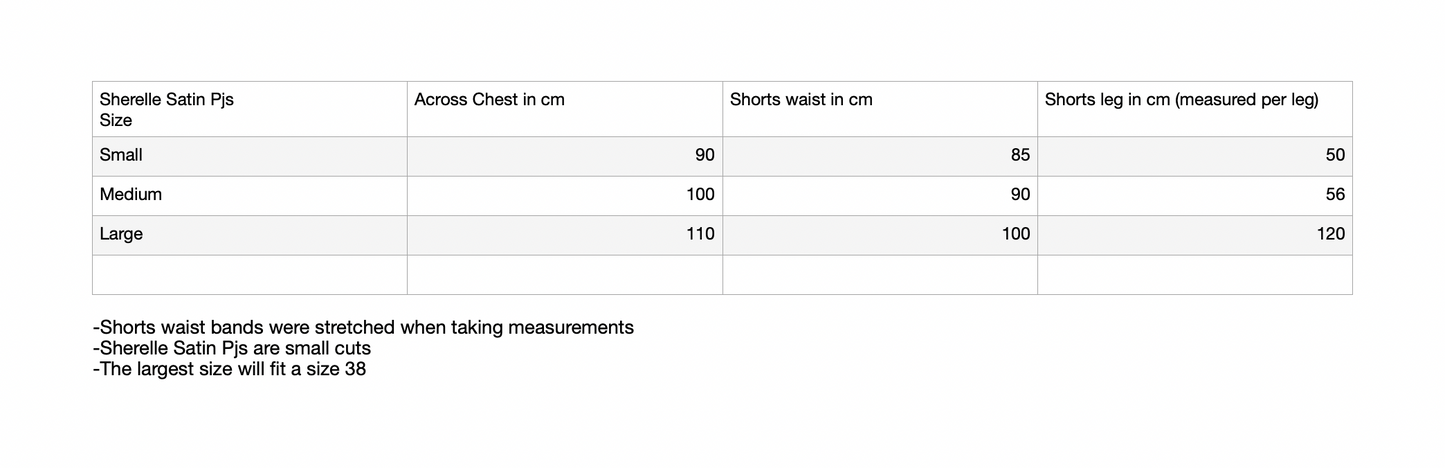Screen dimensions: 1445x468
Task: Select the 'Sherelle Satin Pjs are small cuts' note
Action: (231, 348)
